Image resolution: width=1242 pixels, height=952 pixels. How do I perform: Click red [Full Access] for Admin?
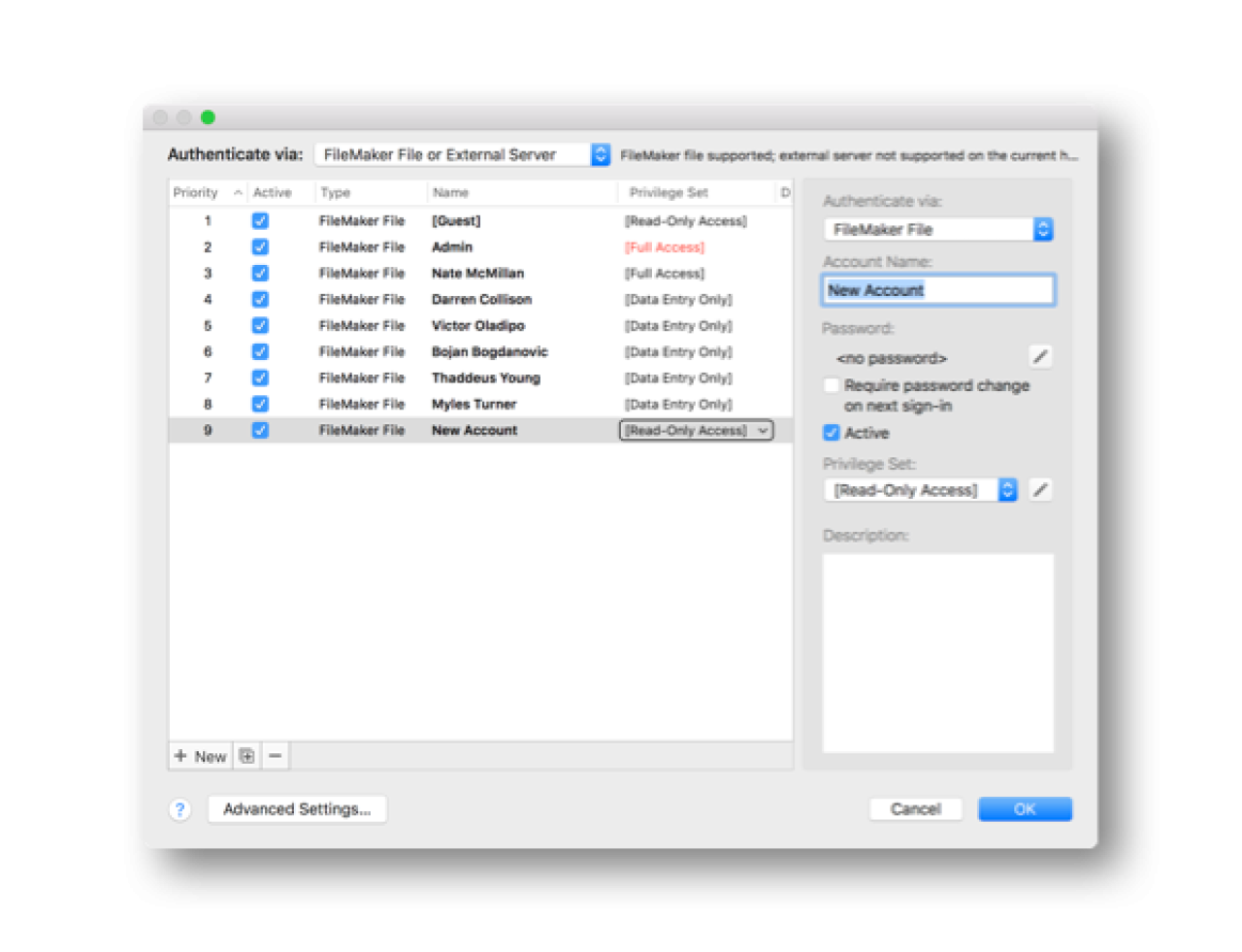tap(665, 247)
